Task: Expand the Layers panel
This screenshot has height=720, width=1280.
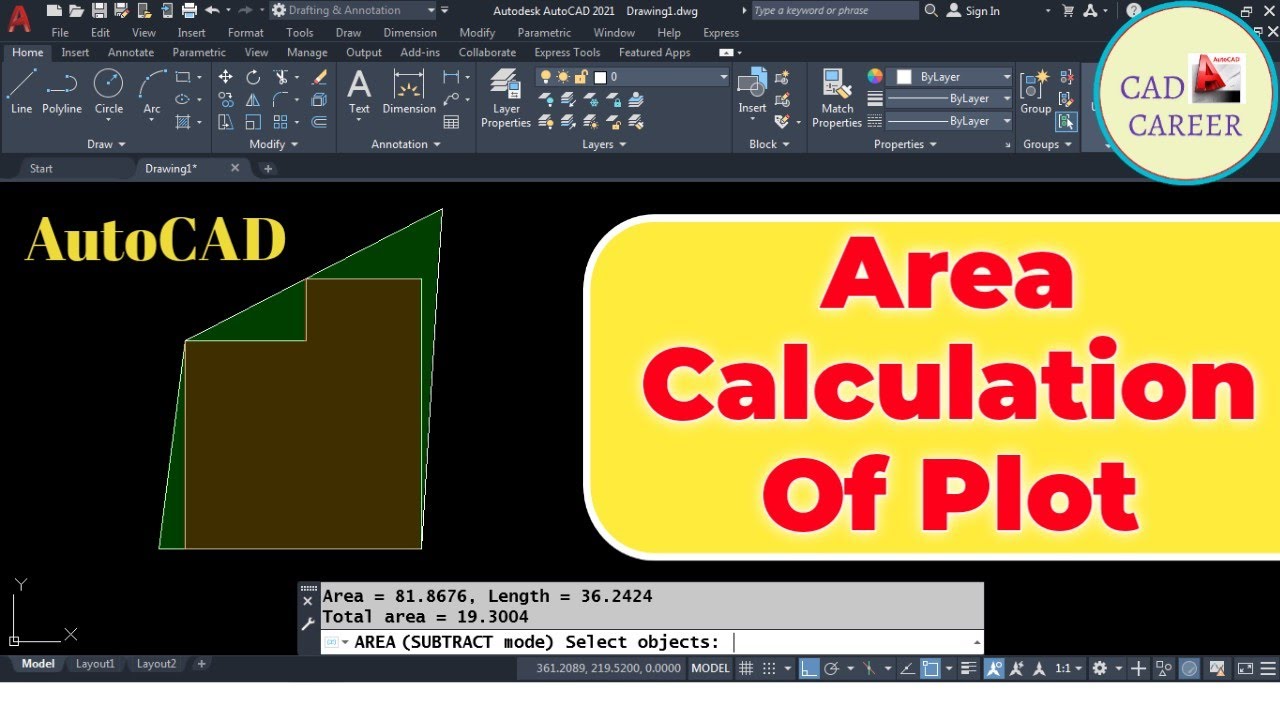Action: pos(604,144)
